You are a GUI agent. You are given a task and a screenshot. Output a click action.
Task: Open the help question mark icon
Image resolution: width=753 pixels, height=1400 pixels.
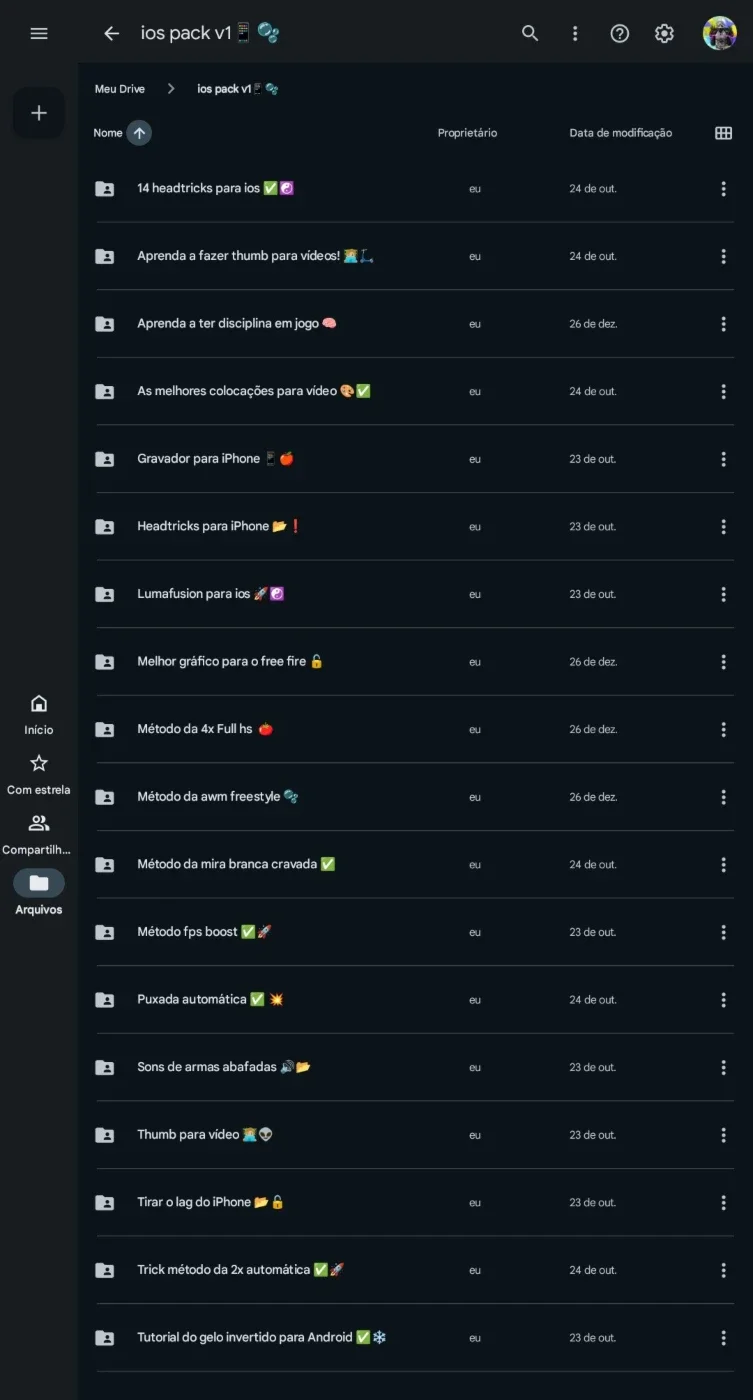point(620,33)
